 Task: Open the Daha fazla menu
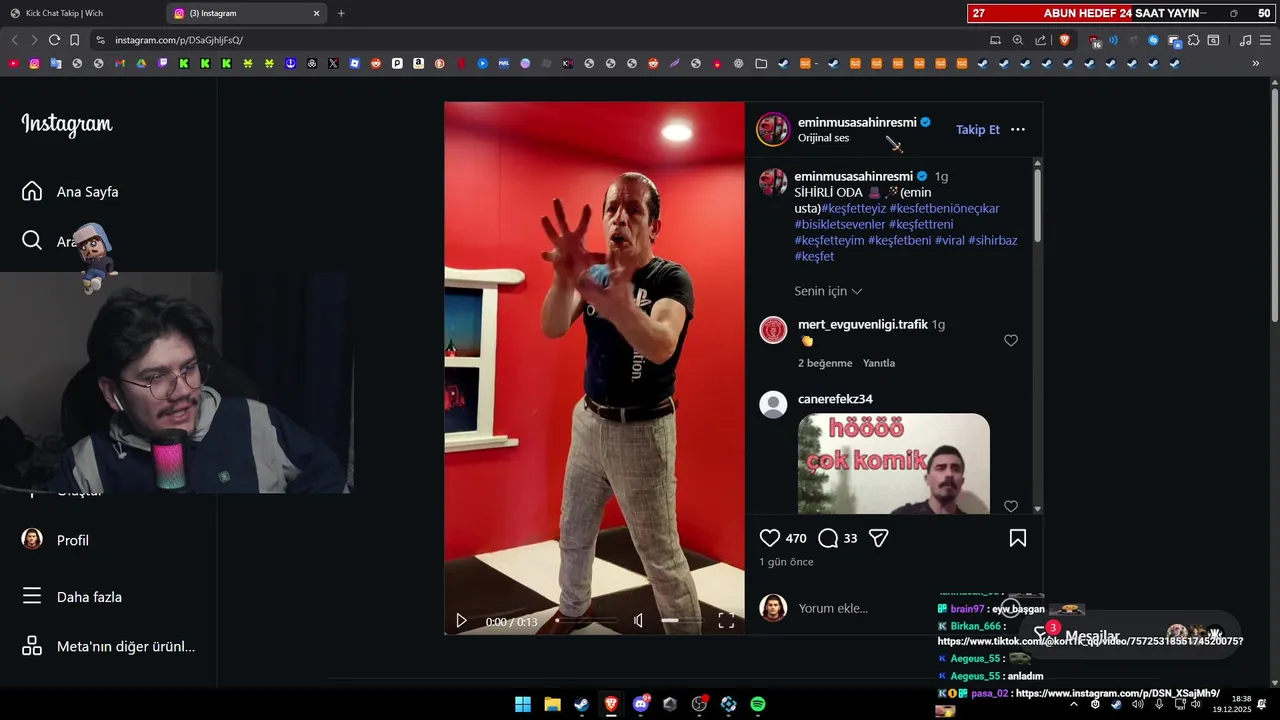click(72, 597)
